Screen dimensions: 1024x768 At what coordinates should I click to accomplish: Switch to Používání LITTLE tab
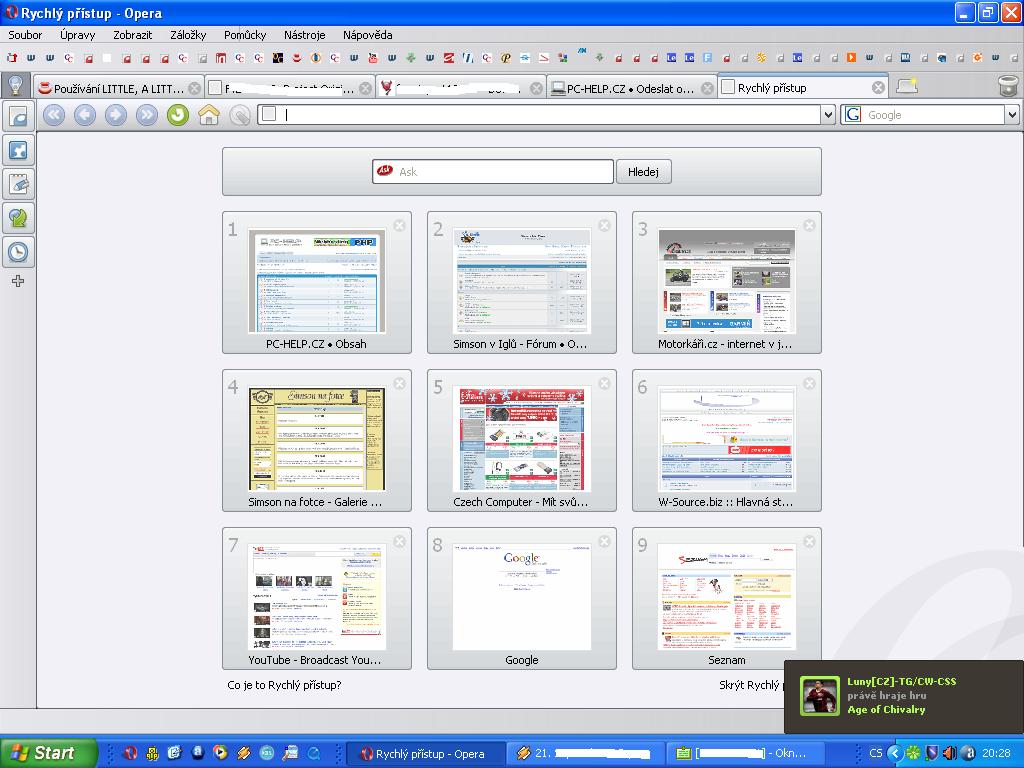coord(118,88)
